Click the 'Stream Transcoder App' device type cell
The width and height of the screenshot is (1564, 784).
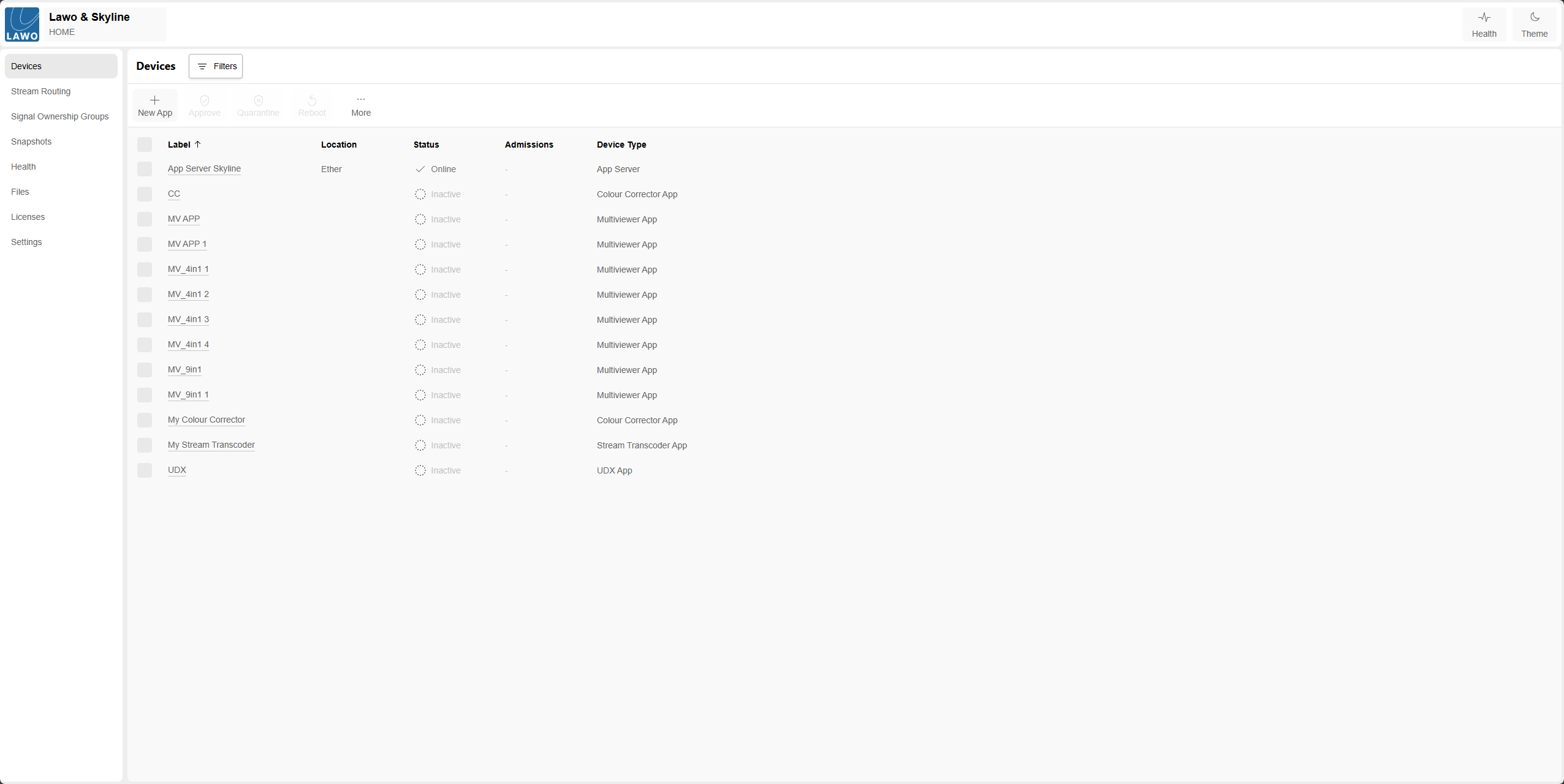[x=642, y=445]
